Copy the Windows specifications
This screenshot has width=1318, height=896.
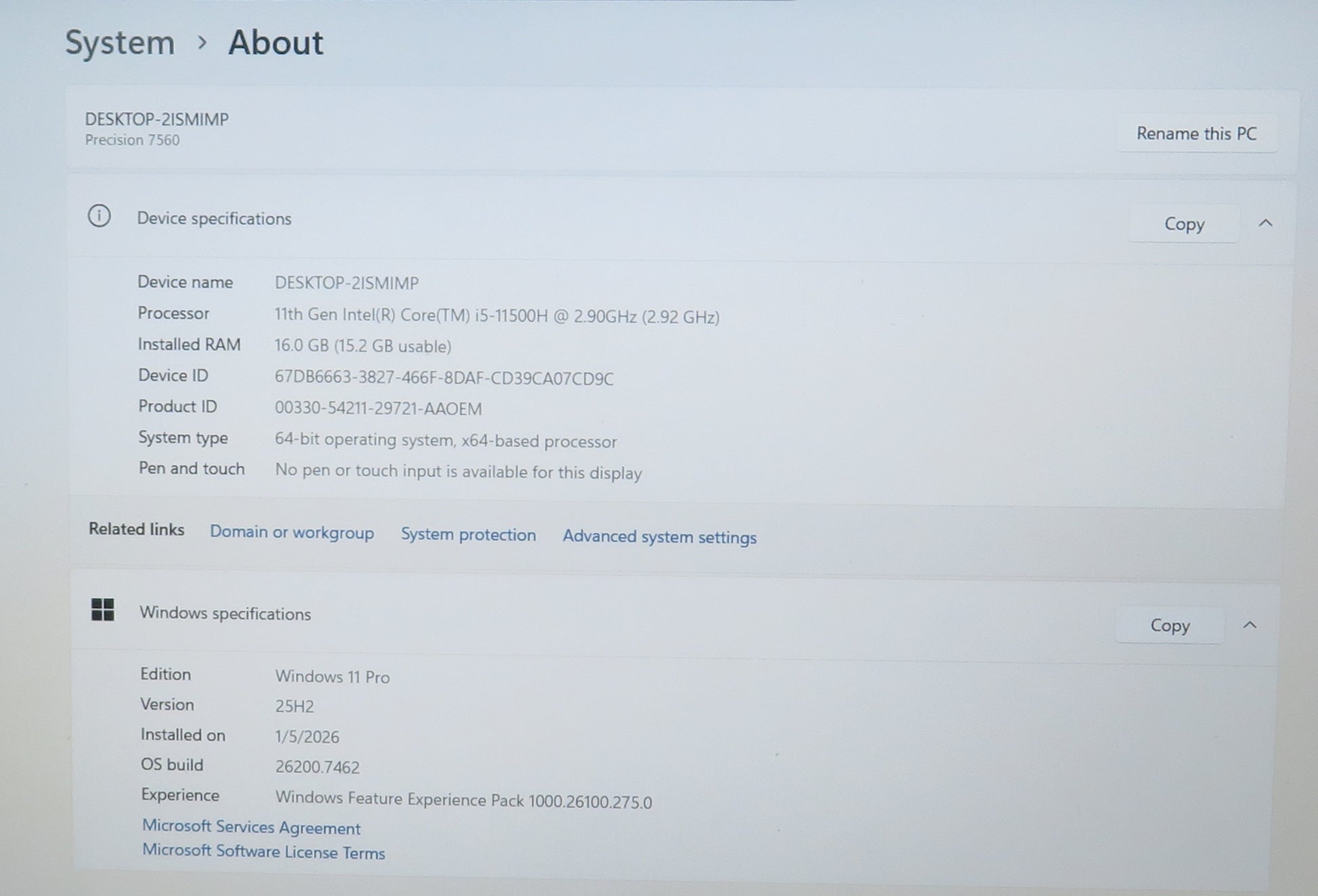click(x=1170, y=625)
